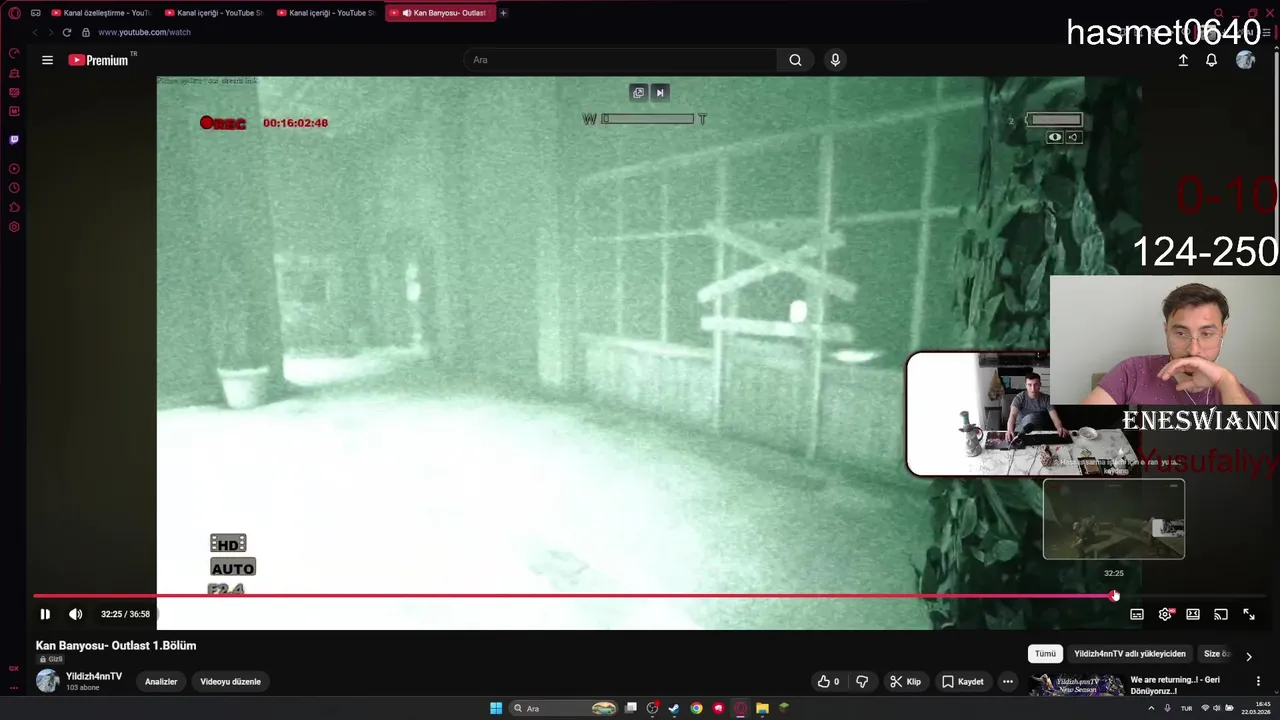This screenshot has width=1280, height=720.
Task: Save video with Kaydet button
Action: (x=962, y=682)
